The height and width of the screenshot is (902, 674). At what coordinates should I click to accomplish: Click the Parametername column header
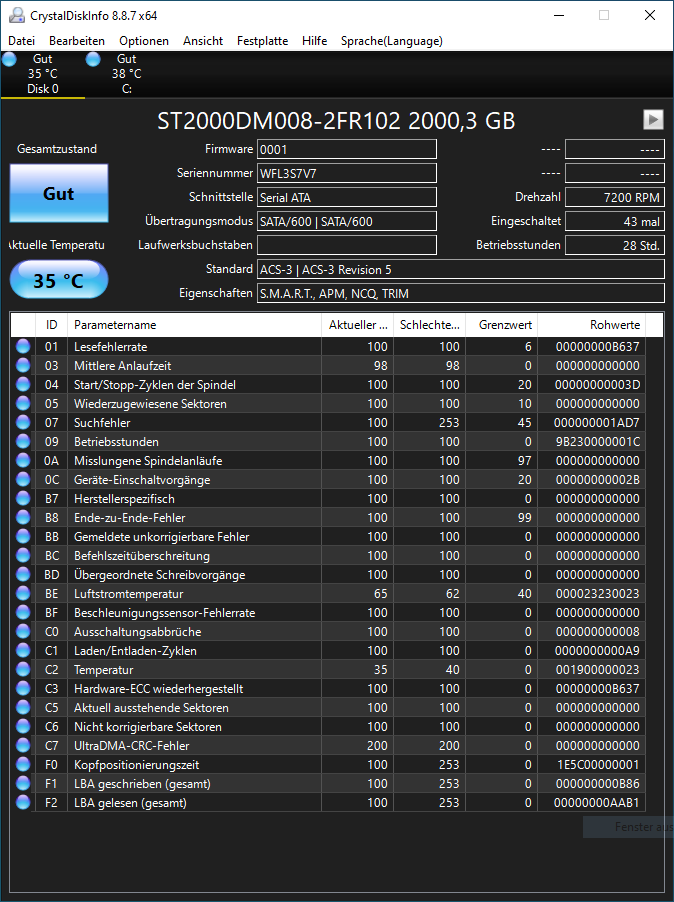[x=194, y=325]
